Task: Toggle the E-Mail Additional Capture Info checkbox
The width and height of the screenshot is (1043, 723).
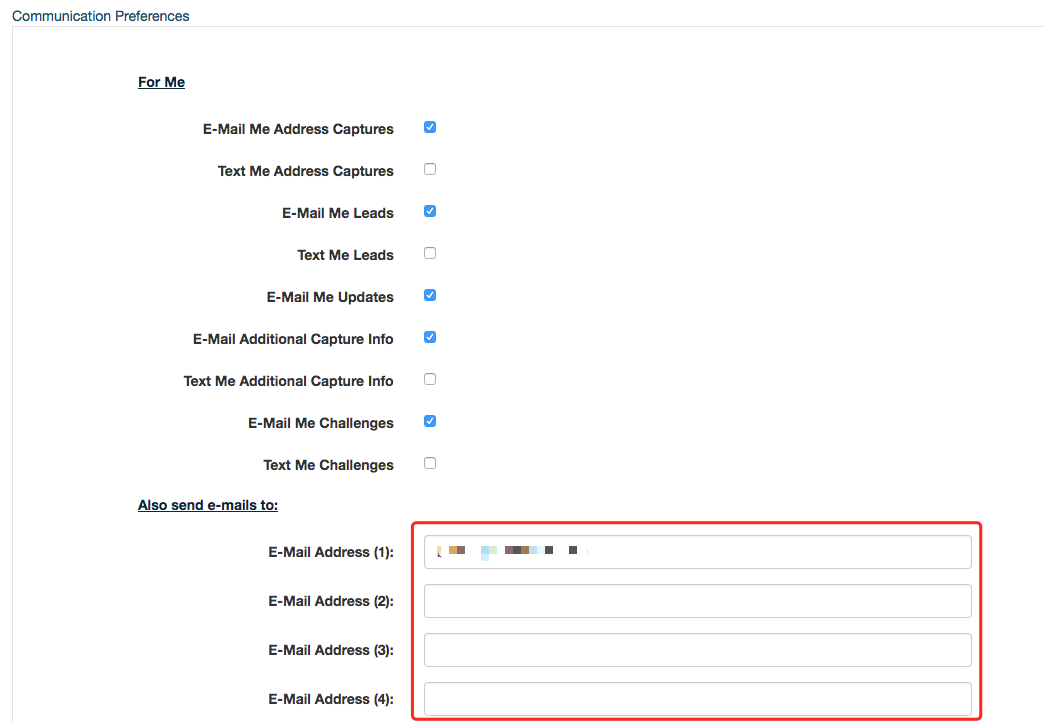Action: point(430,338)
